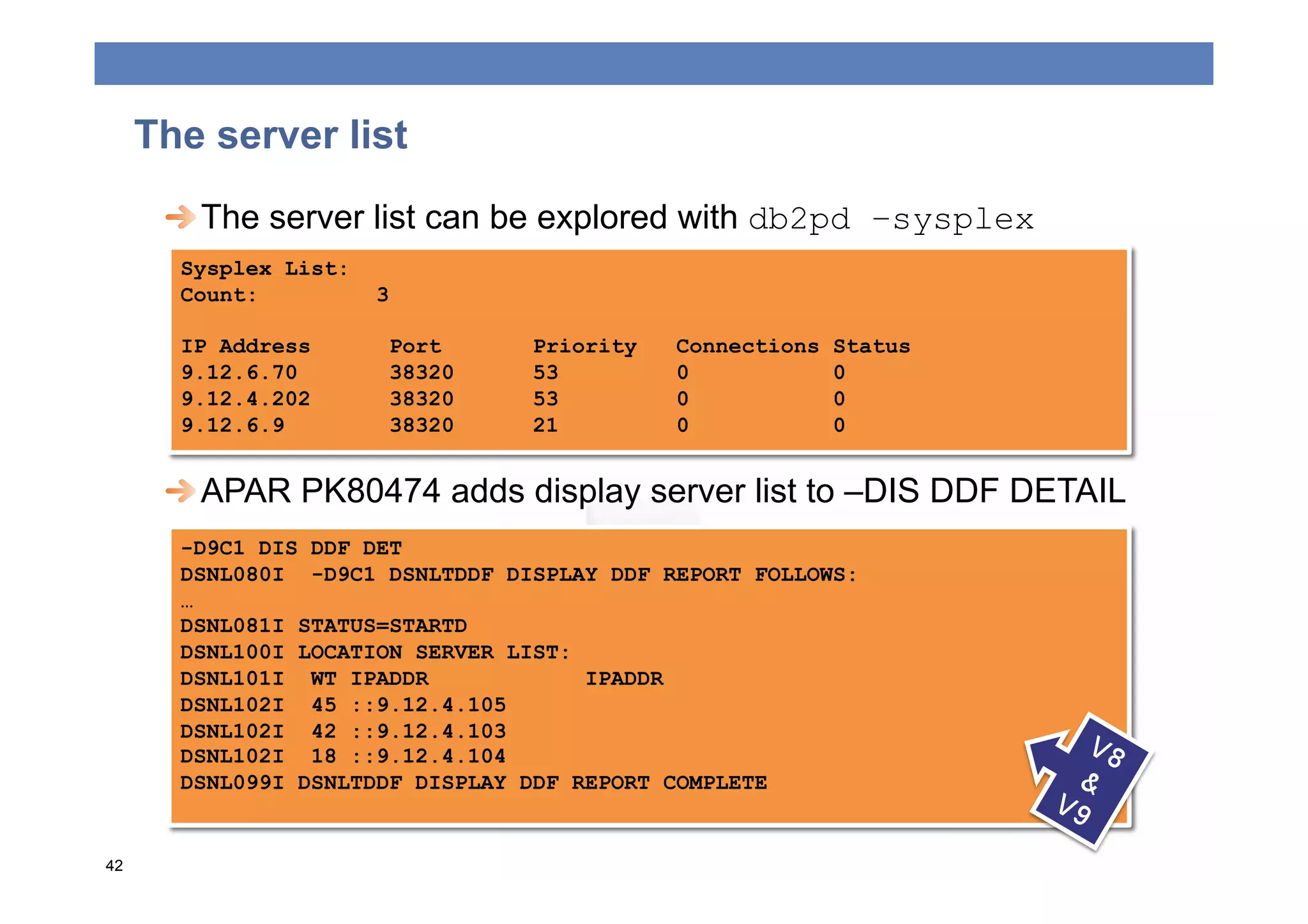Click the ellipsis line in the DDF report

[187, 604]
